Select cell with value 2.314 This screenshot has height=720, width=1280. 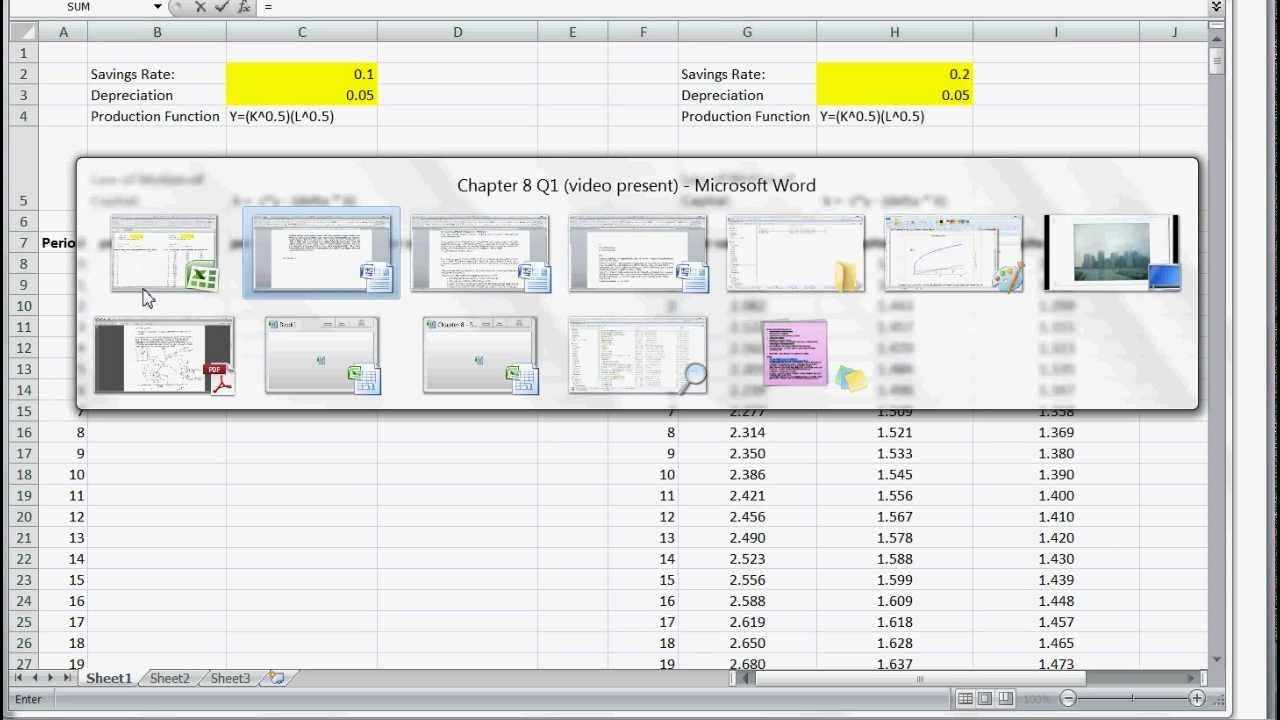coord(747,432)
